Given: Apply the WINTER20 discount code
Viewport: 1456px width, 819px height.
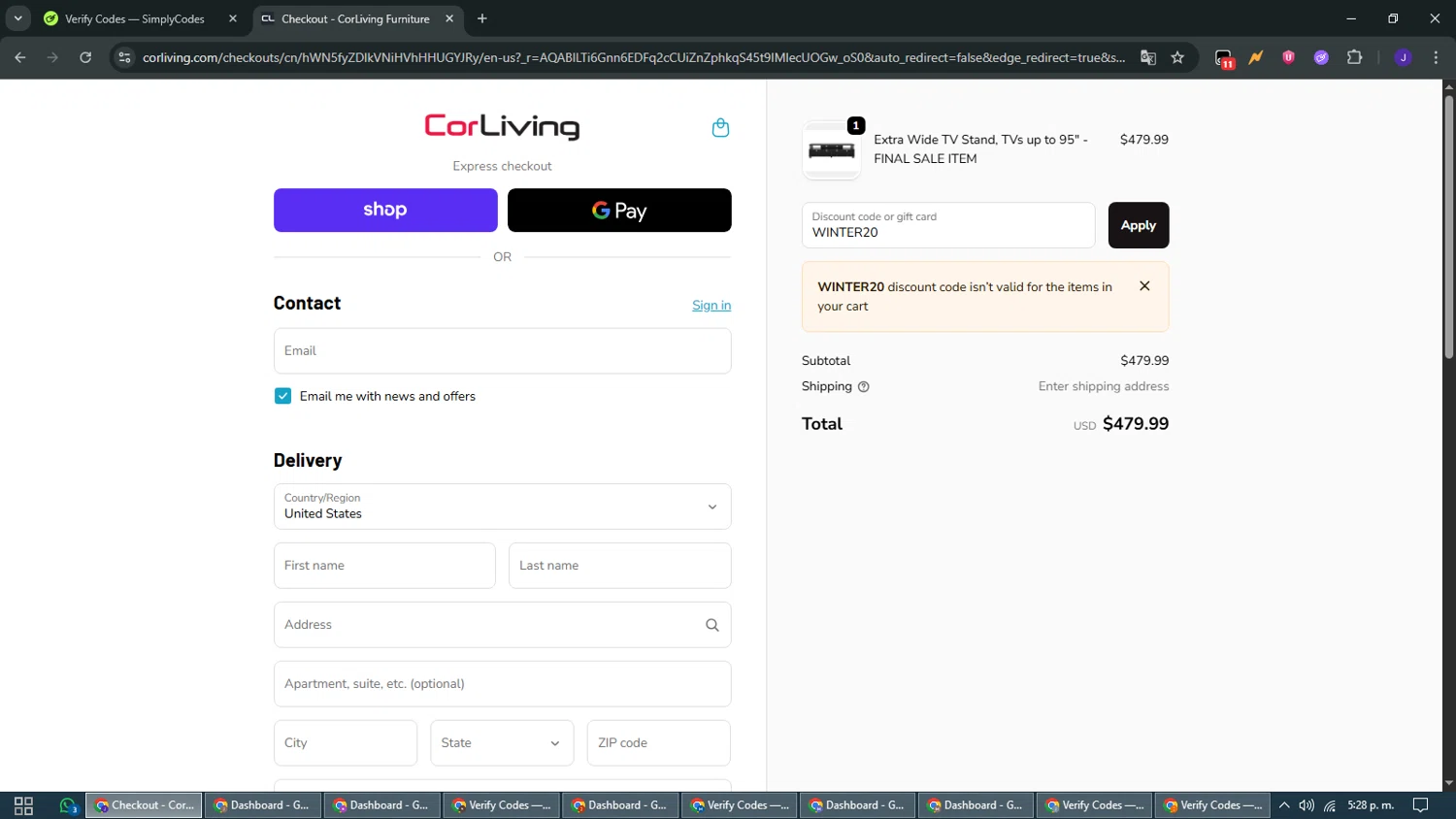Looking at the screenshot, I should (x=1139, y=225).
